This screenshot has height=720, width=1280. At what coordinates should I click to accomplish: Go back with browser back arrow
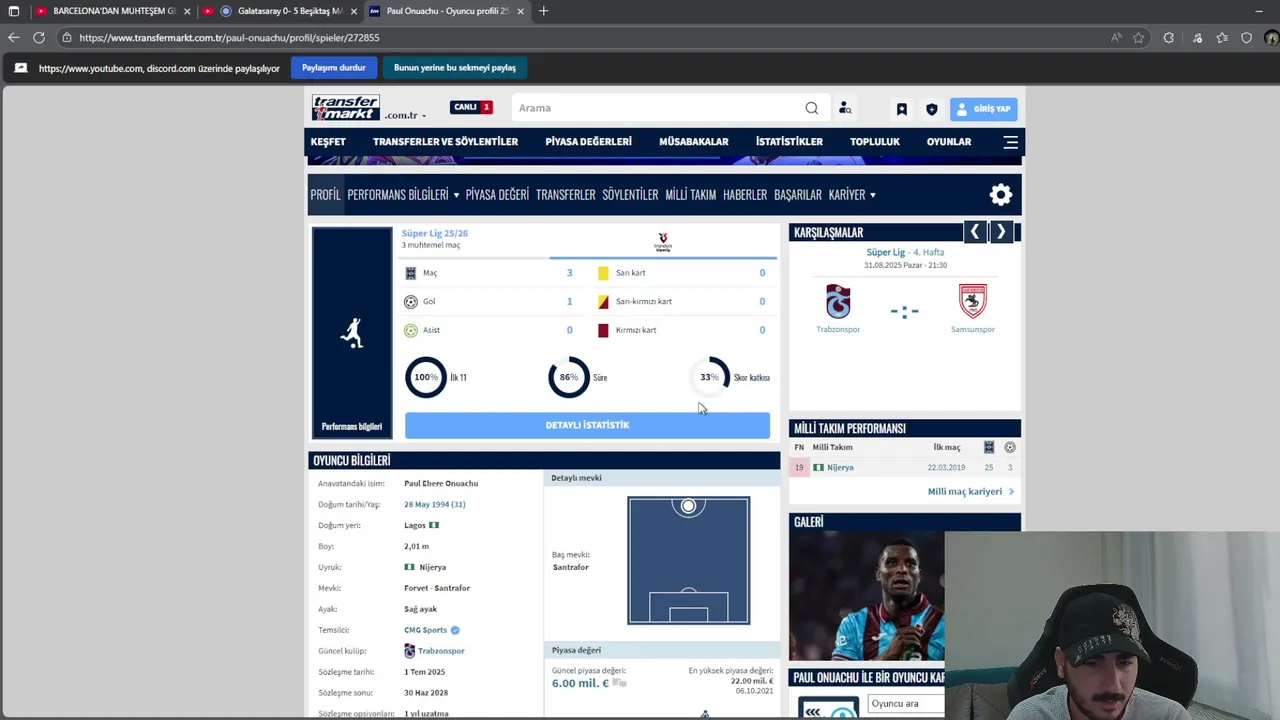[13, 38]
